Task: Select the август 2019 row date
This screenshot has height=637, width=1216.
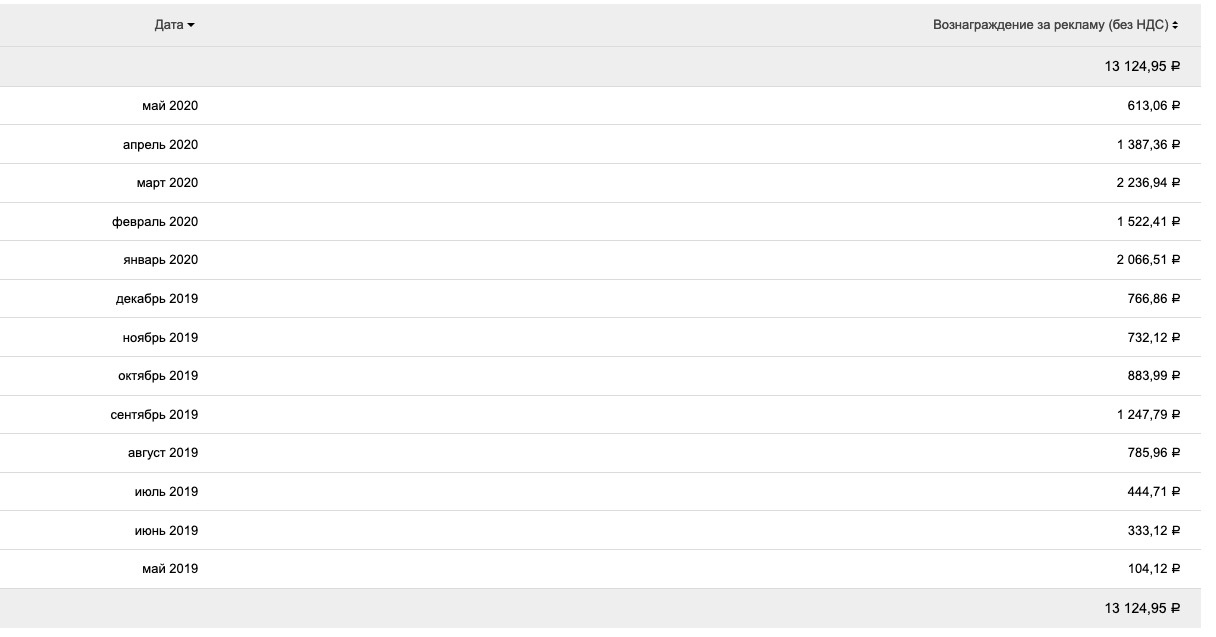Action: [163, 453]
